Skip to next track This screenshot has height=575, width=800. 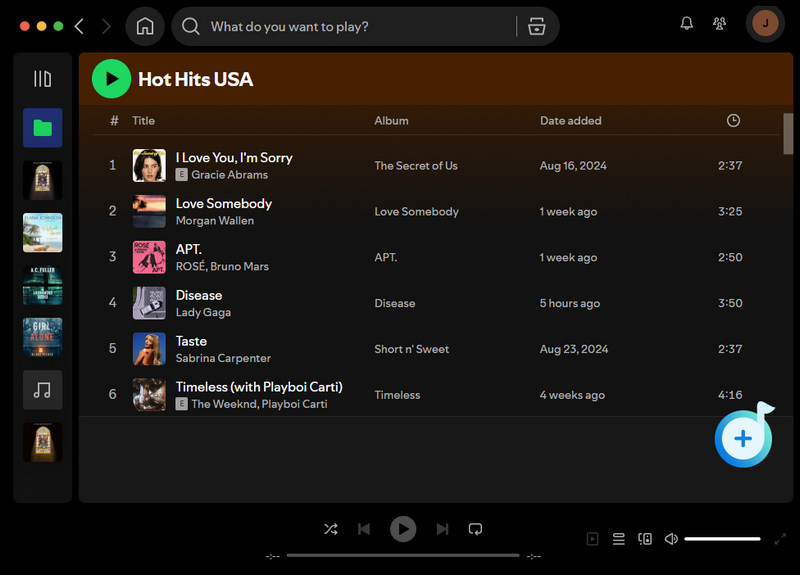(442, 529)
